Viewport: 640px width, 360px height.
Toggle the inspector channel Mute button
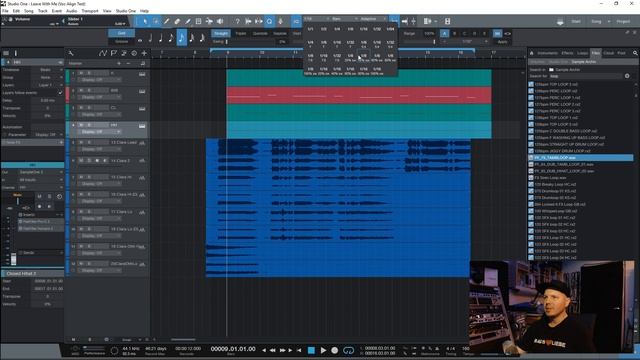tap(40, 197)
